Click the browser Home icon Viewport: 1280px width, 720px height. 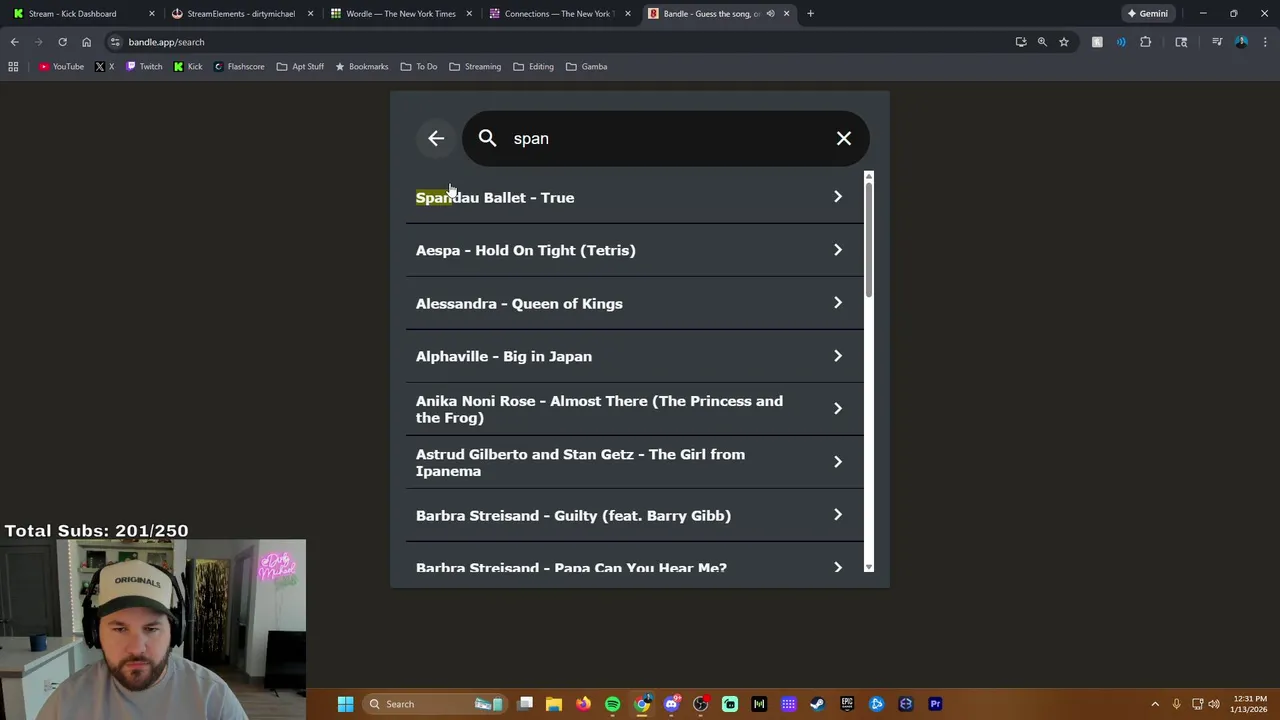pos(86,42)
